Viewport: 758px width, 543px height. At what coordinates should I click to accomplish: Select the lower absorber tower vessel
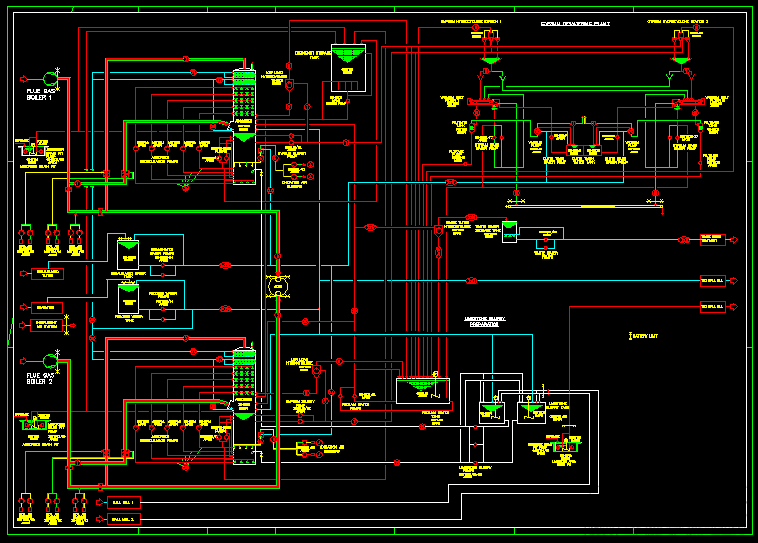(244, 406)
